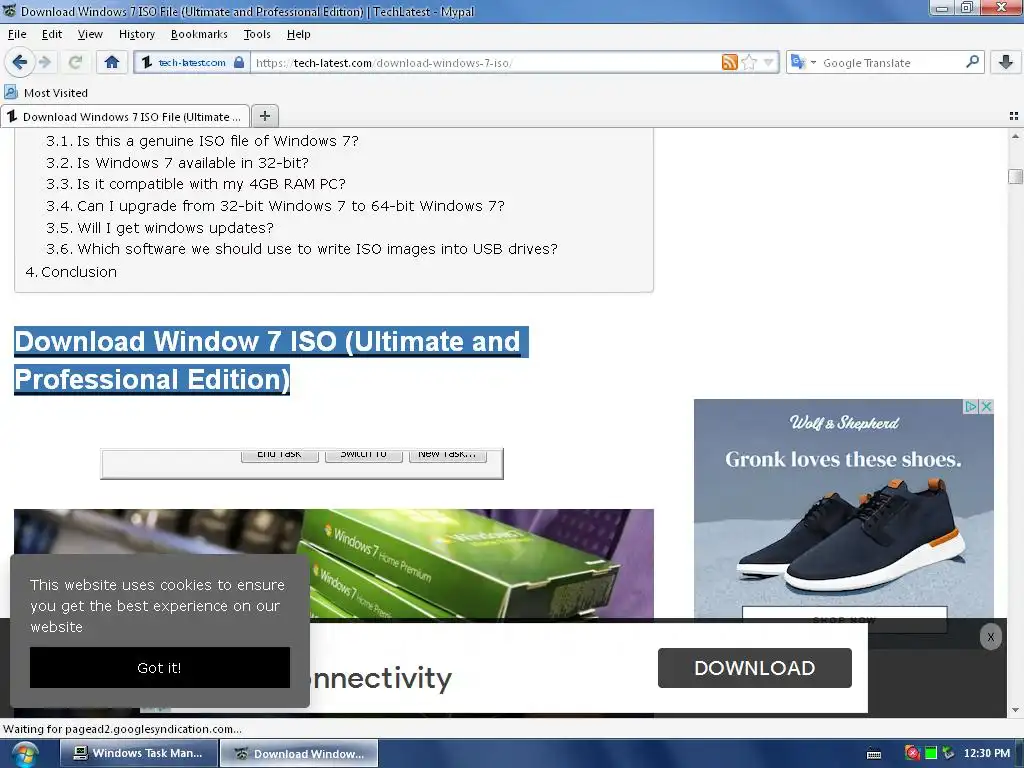Open the URL history dropdown arrow

(x=769, y=63)
